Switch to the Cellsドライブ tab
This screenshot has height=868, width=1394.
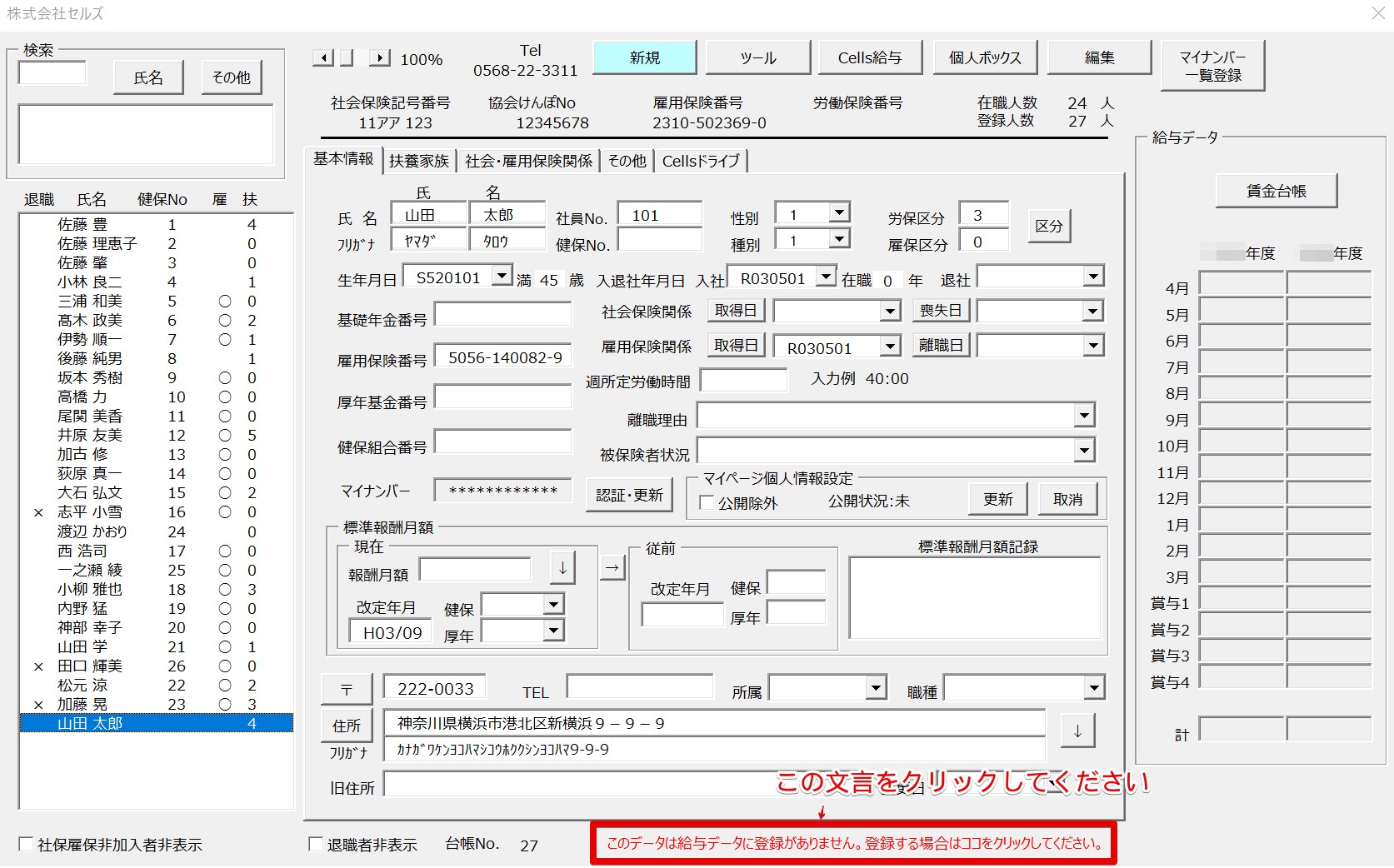point(701,161)
